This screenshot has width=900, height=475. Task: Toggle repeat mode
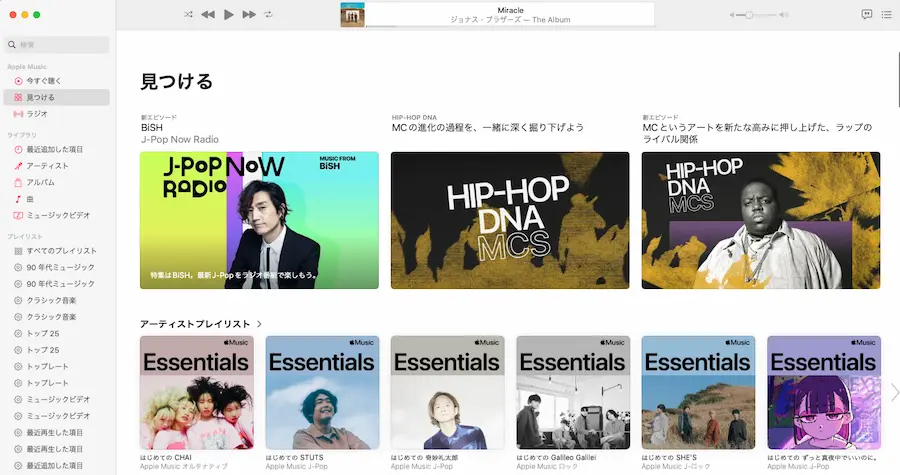click(x=268, y=14)
